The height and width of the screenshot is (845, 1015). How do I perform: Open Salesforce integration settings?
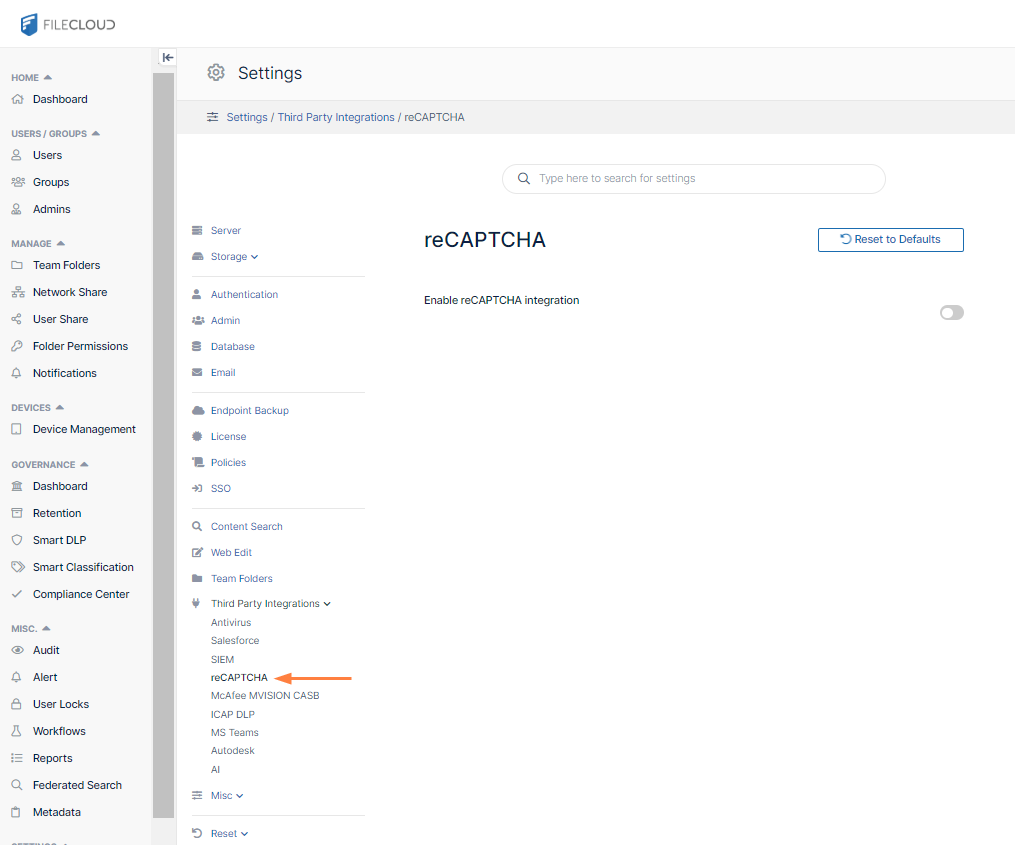pos(235,640)
